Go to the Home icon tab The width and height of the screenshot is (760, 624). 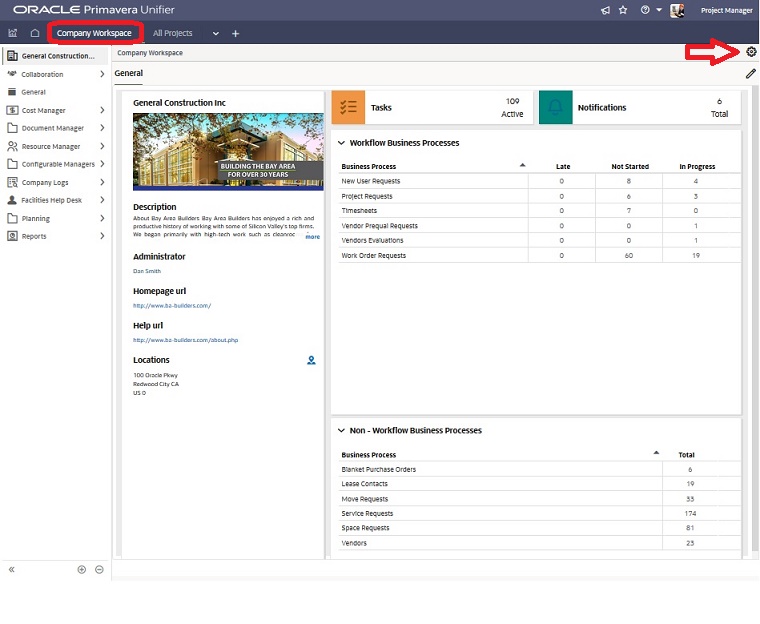coord(35,33)
